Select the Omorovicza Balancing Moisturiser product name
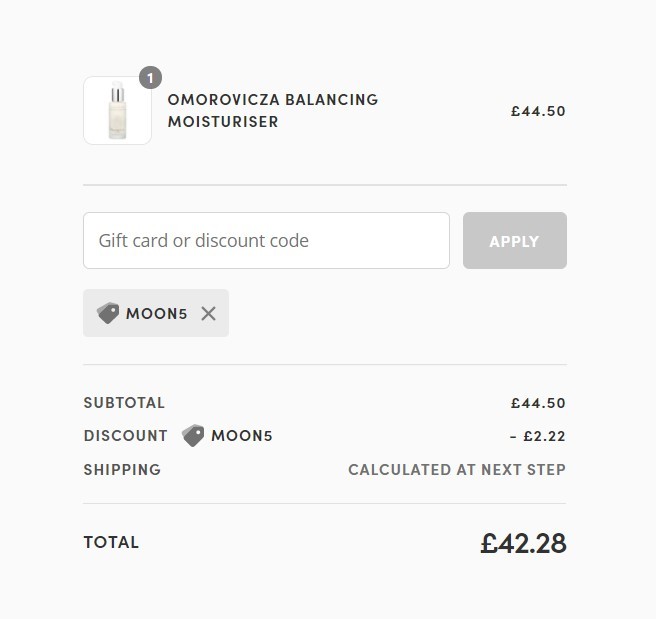This screenshot has width=656, height=619. [273, 110]
